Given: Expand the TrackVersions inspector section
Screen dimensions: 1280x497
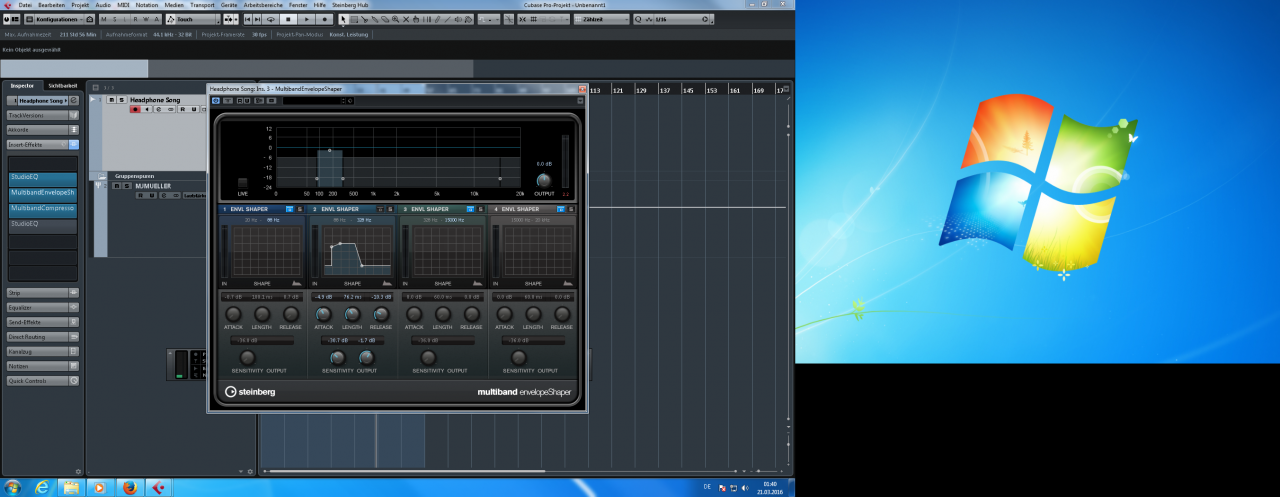Looking at the screenshot, I should pos(43,115).
